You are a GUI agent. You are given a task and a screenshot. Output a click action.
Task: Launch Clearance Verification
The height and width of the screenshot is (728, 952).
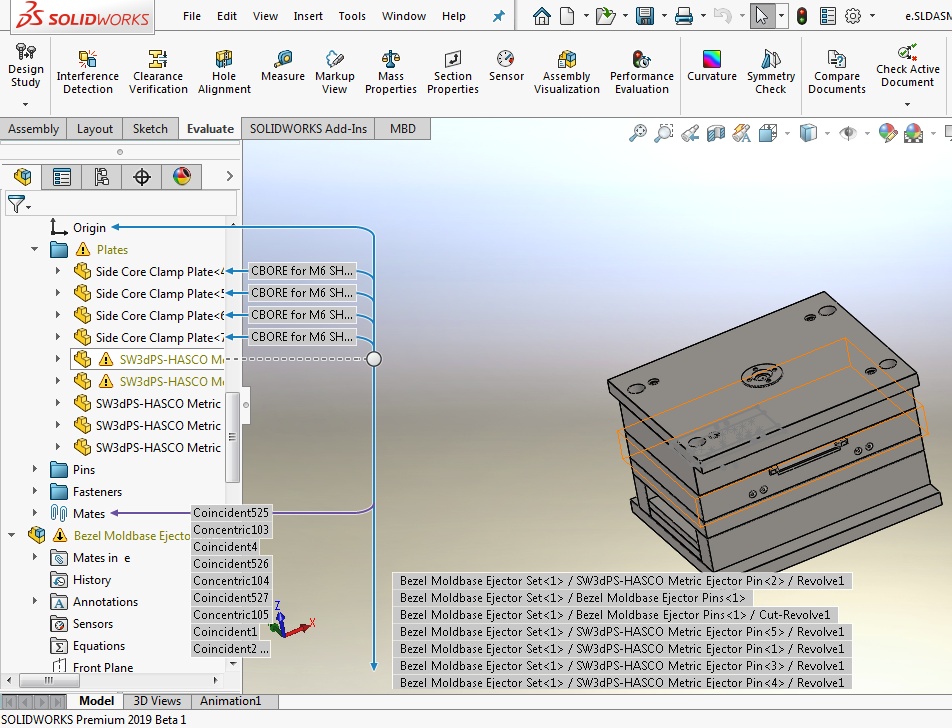coord(158,72)
